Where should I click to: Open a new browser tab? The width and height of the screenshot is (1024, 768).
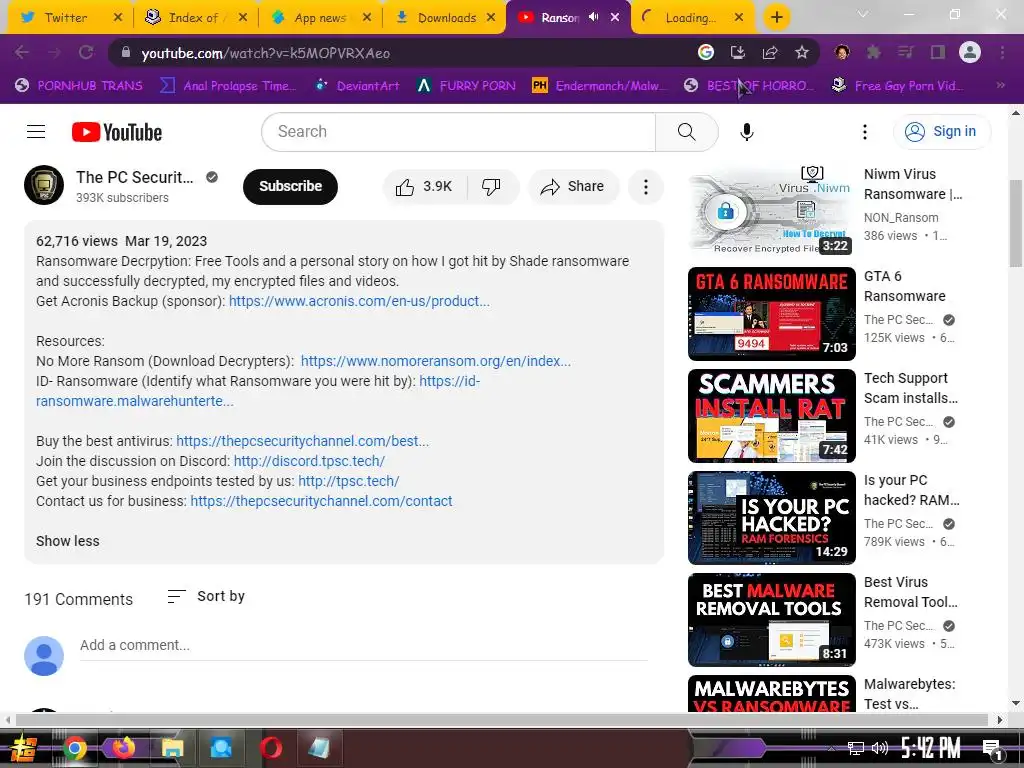pos(776,17)
